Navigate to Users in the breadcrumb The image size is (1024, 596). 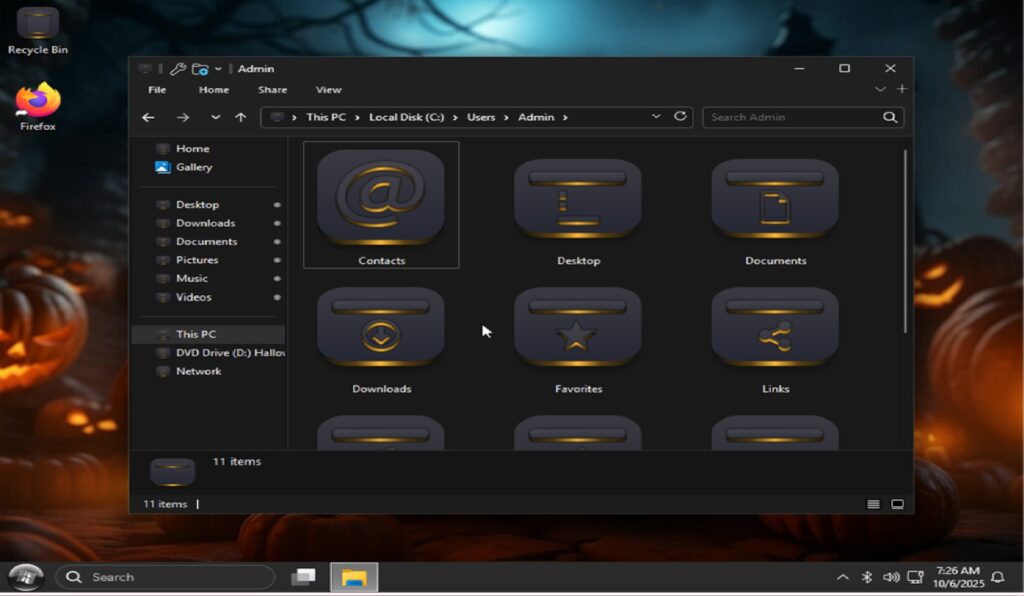click(481, 117)
